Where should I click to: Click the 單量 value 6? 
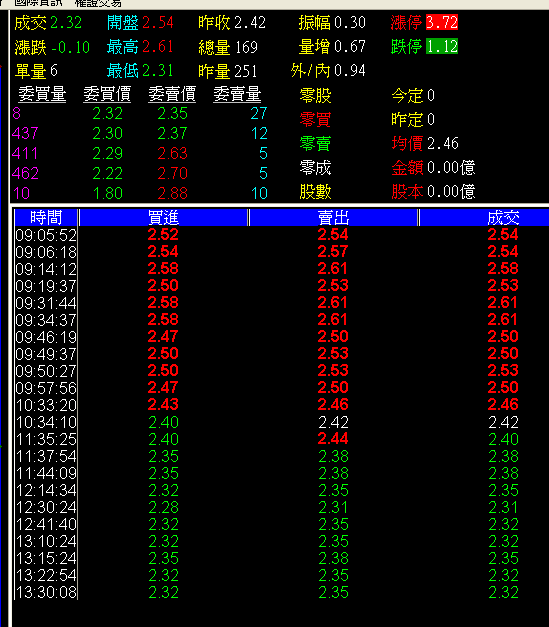pos(54,71)
